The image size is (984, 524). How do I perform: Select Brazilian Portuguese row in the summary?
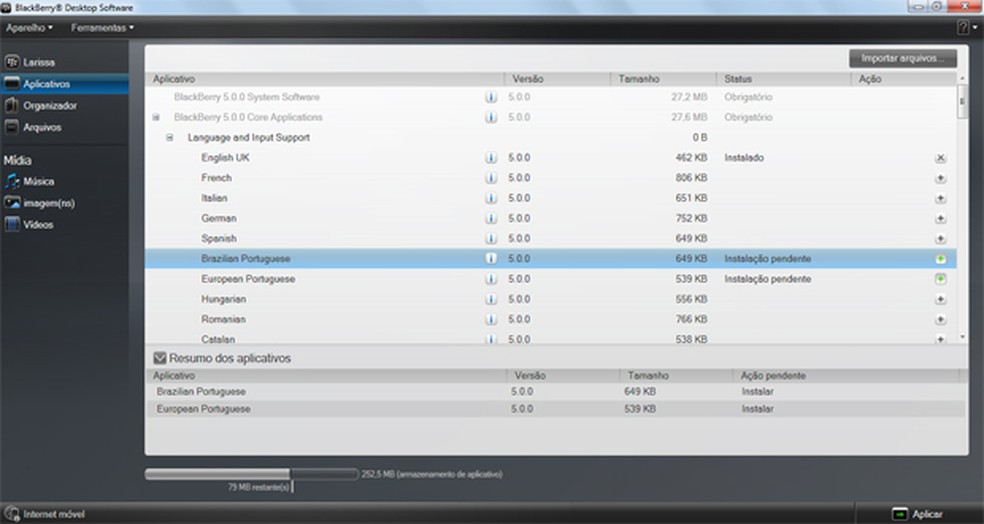[555, 392]
